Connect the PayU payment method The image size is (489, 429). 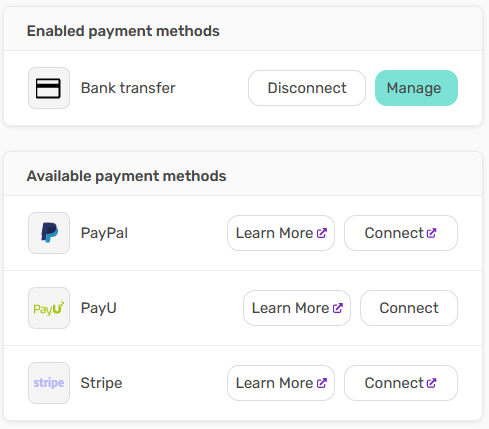409,308
